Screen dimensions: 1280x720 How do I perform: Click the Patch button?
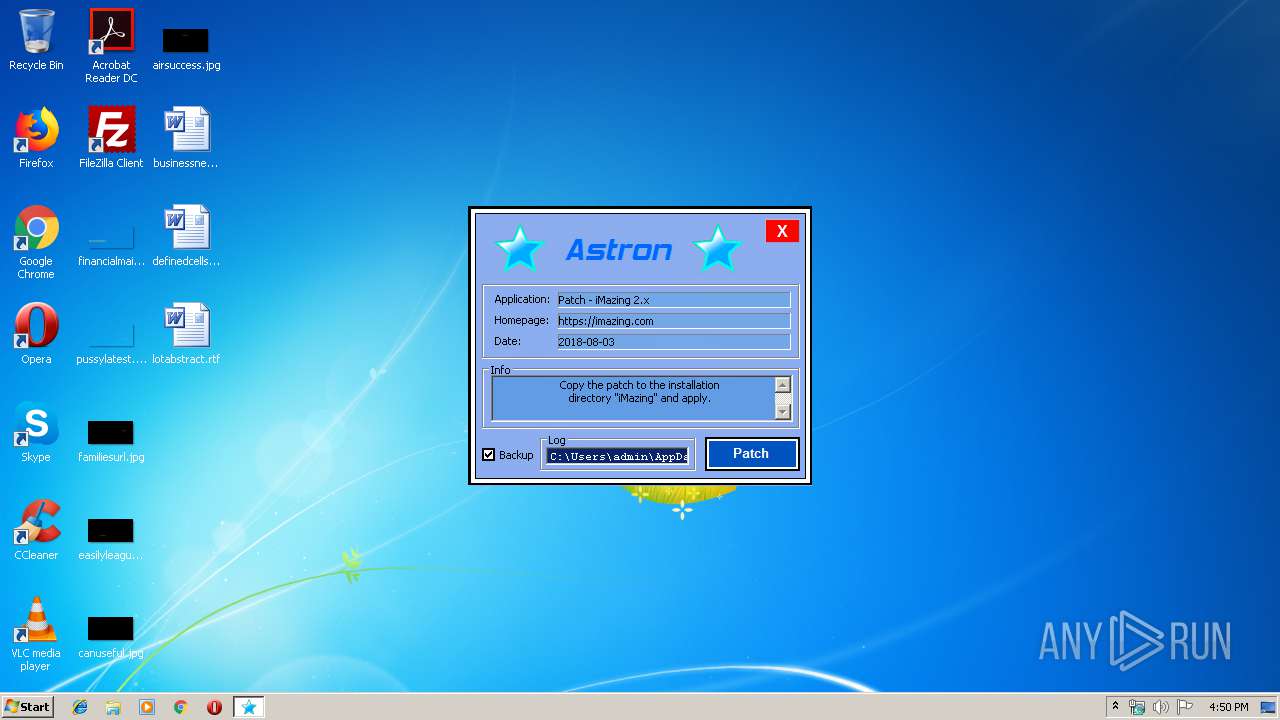(x=751, y=453)
